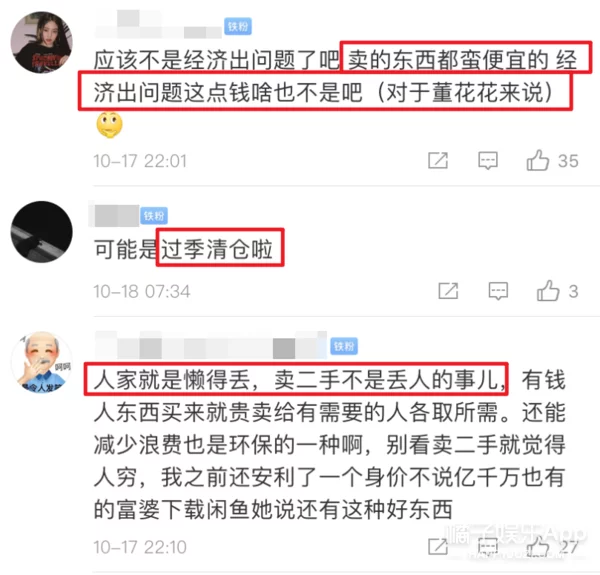This screenshot has width=600, height=575.
Task: Open the girl avatar of first commenter
Action: click(x=41, y=42)
